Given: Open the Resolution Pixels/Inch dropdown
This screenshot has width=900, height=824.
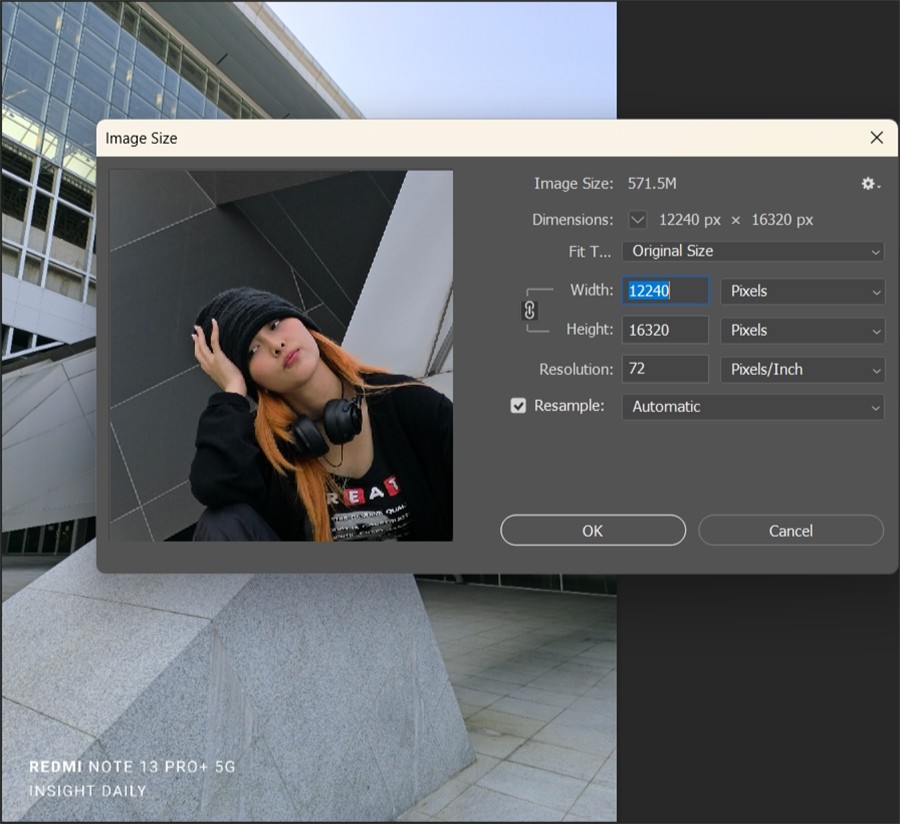Looking at the screenshot, I should (x=802, y=369).
